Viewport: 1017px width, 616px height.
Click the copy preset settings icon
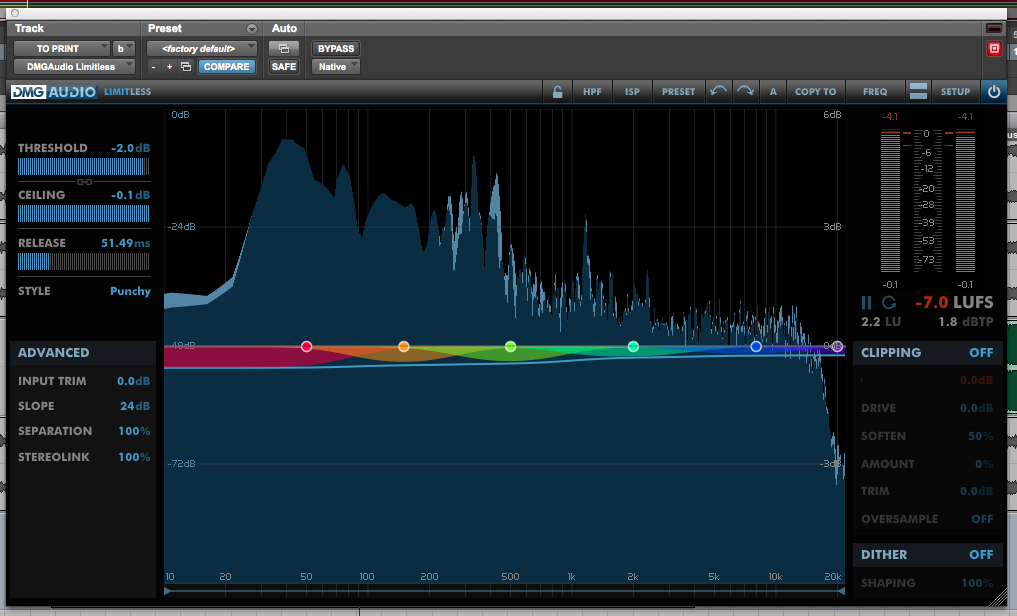click(186, 67)
